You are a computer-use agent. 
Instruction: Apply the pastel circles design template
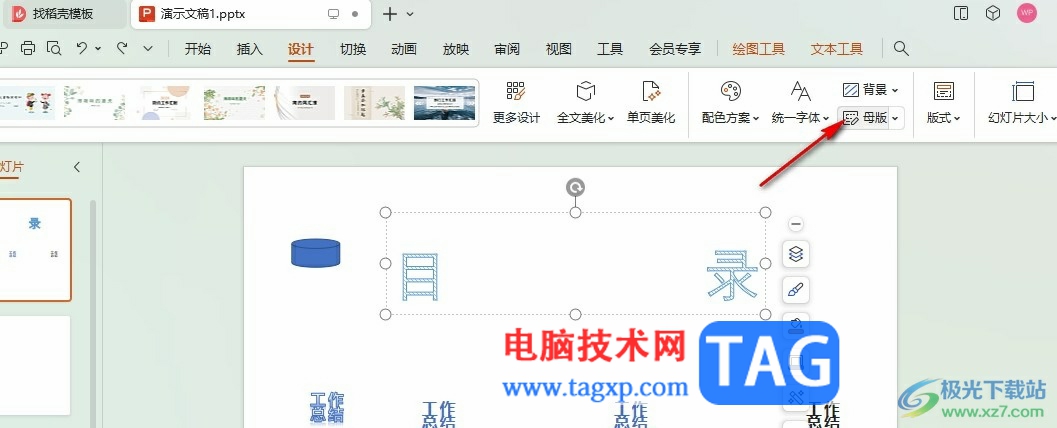coord(164,102)
